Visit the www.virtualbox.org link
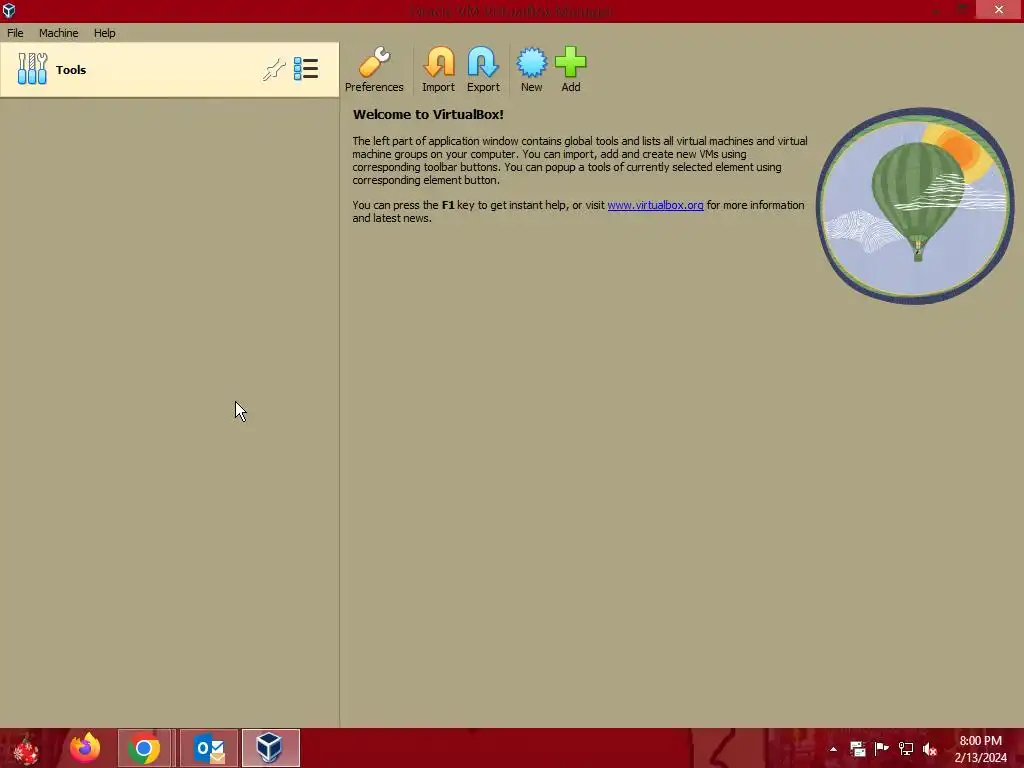 (x=655, y=205)
